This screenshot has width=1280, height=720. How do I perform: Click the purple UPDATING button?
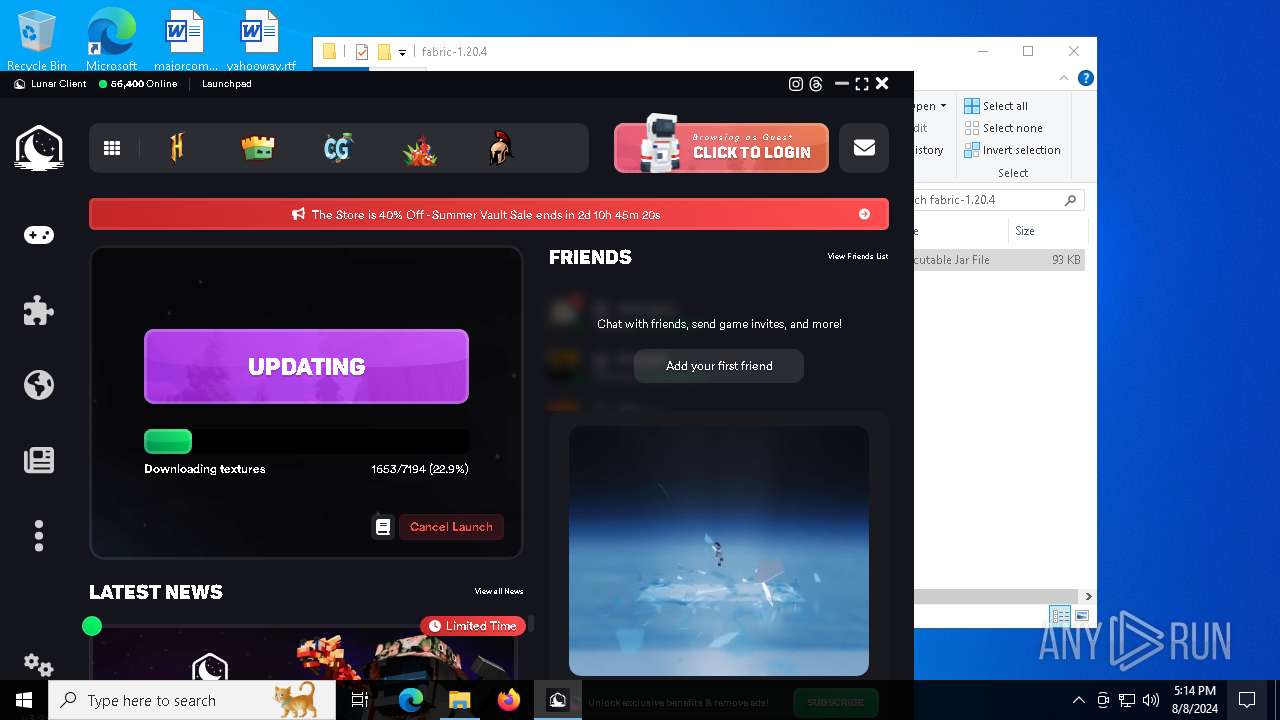click(306, 366)
